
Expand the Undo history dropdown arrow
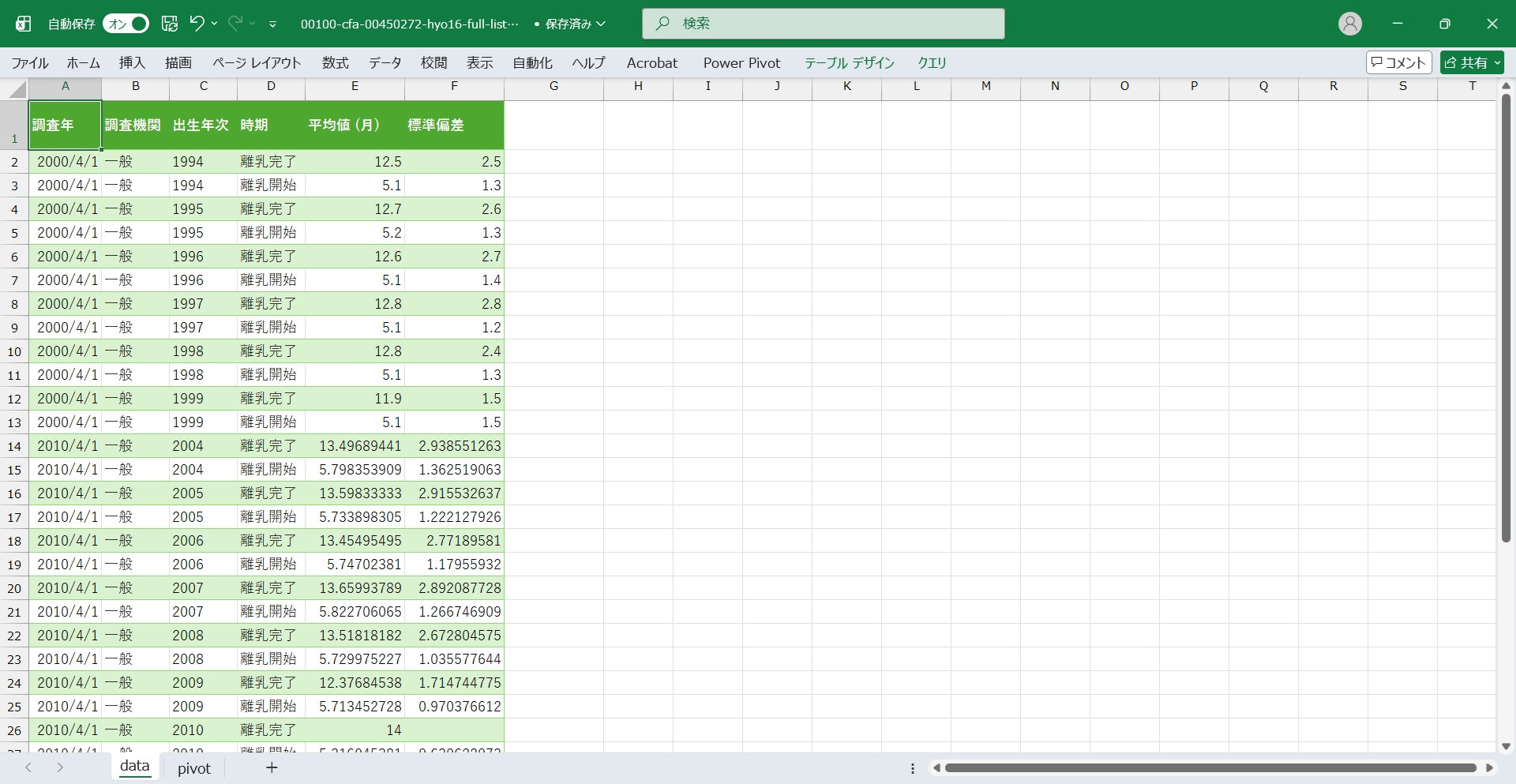(214, 24)
